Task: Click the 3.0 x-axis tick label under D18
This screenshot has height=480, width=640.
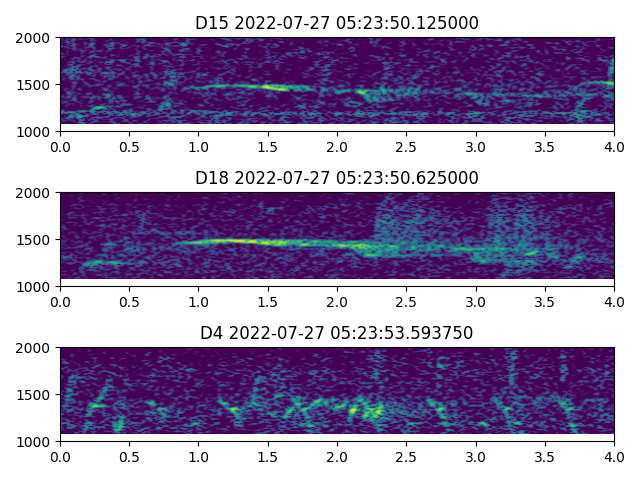Action: pyautogui.click(x=476, y=302)
